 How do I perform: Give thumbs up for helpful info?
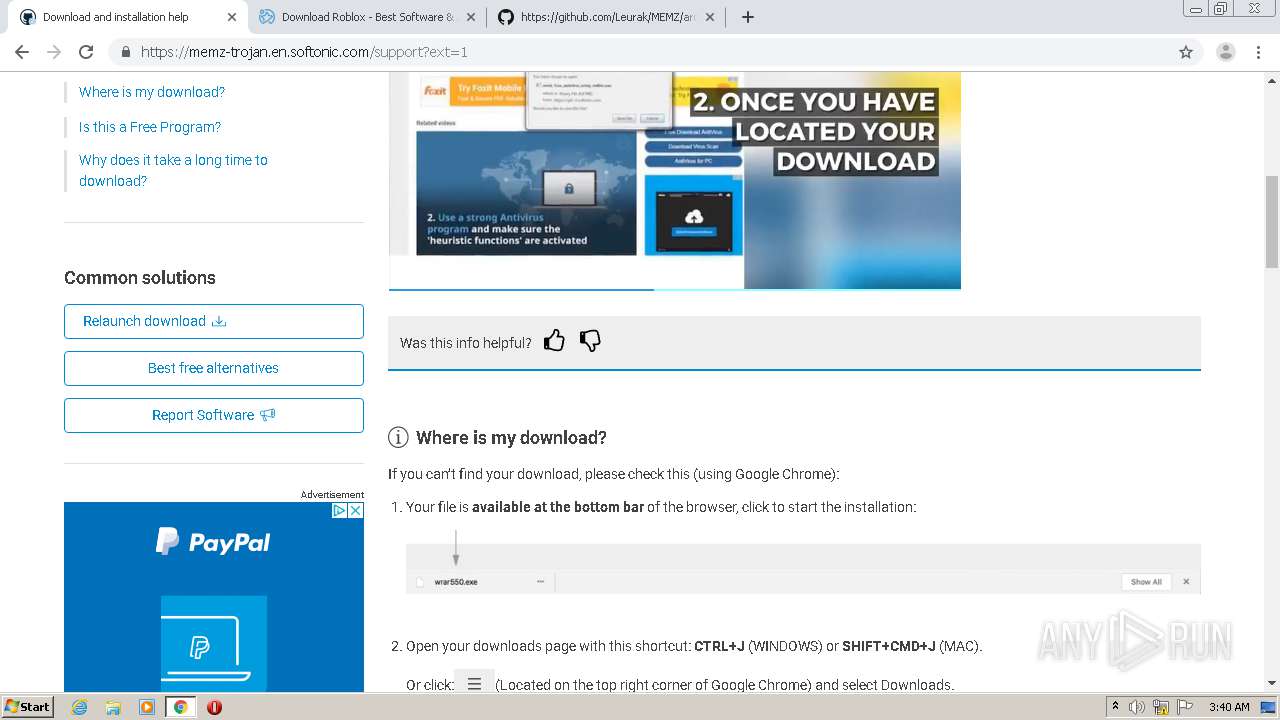[x=554, y=341]
